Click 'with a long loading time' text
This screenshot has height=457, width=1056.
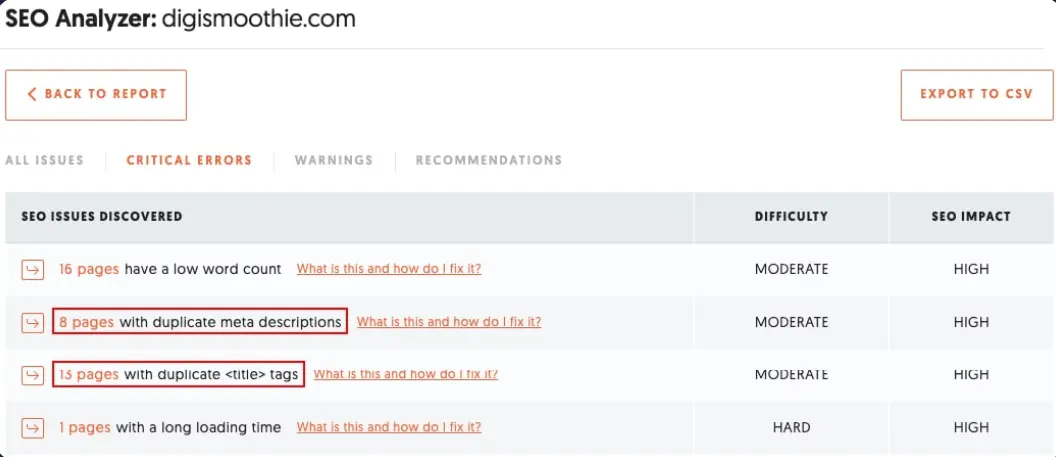click(x=199, y=427)
